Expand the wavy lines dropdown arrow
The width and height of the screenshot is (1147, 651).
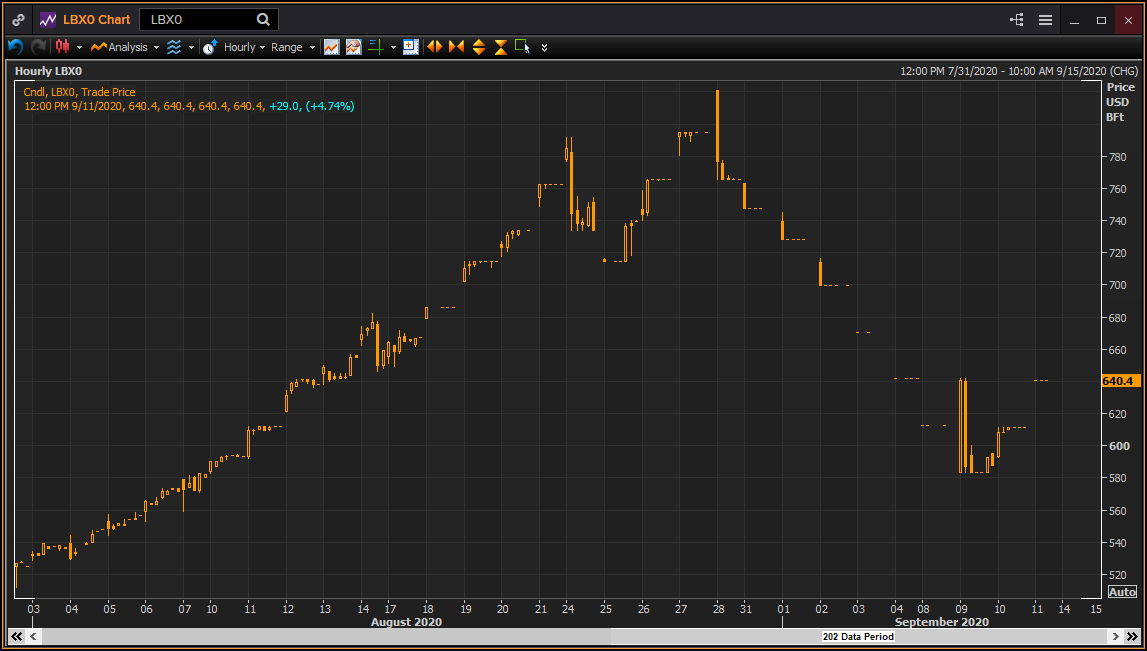[x=191, y=48]
